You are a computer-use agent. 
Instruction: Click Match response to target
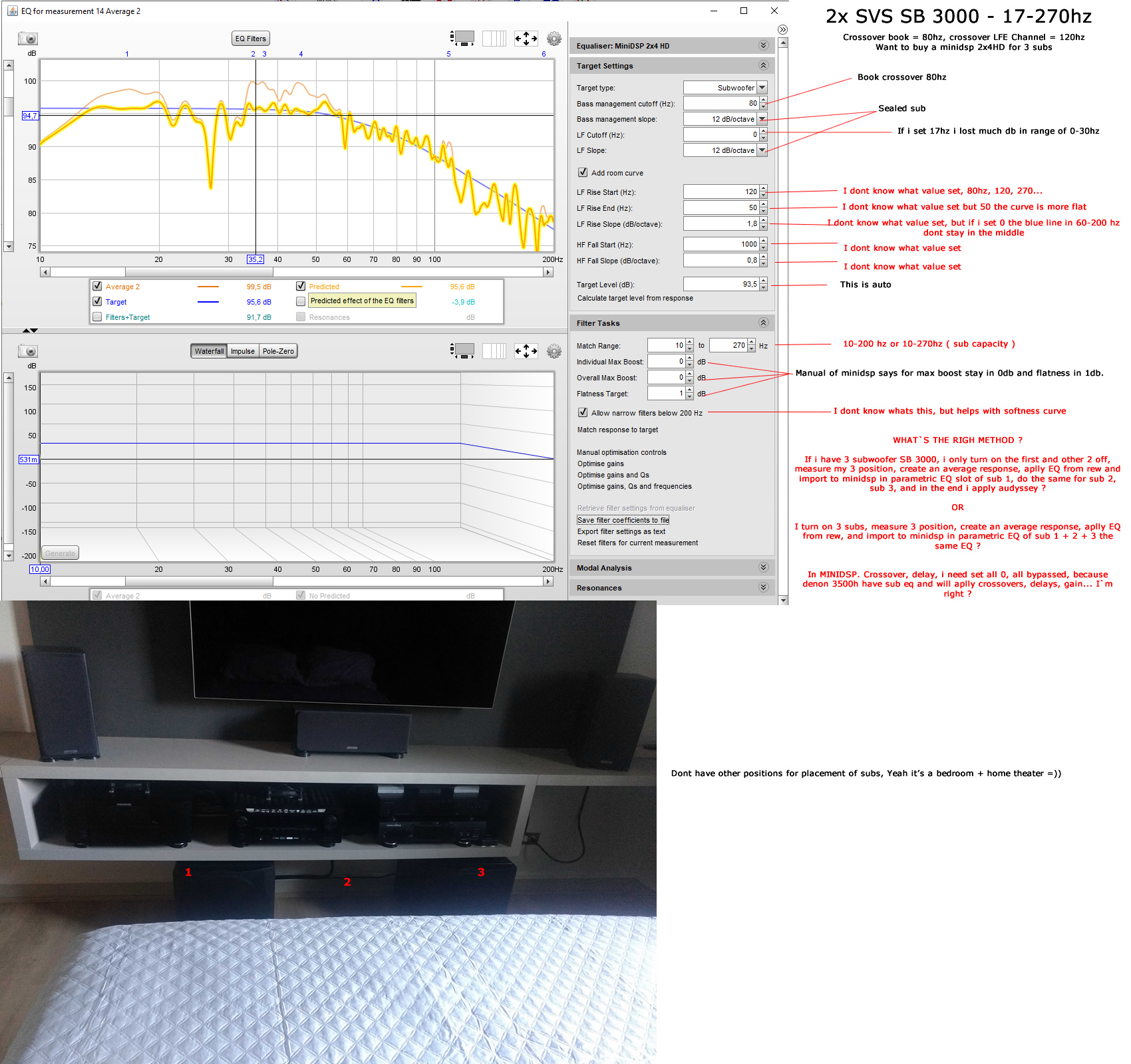click(617, 430)
